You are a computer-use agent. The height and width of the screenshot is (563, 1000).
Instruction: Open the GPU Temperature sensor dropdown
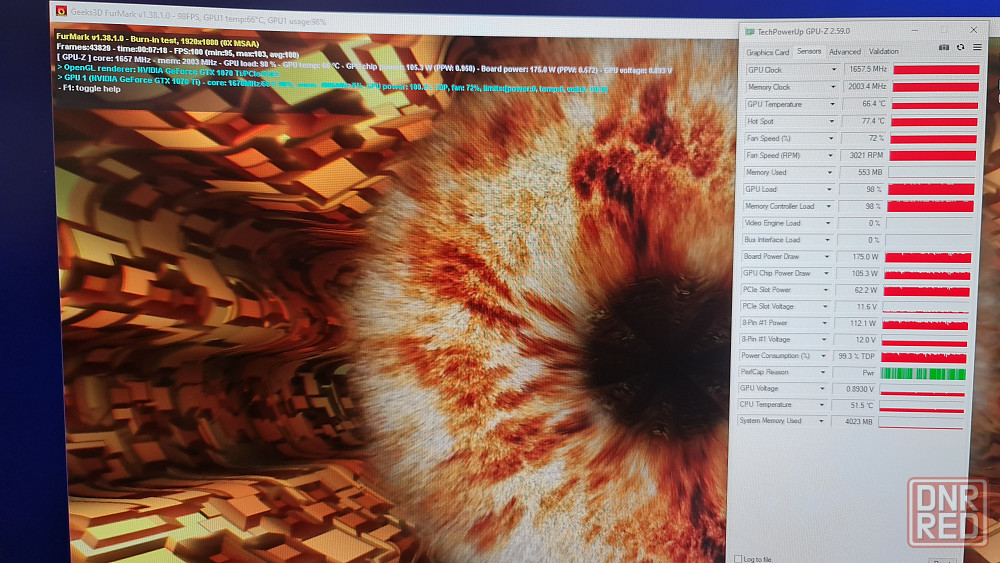click(832, 104)
